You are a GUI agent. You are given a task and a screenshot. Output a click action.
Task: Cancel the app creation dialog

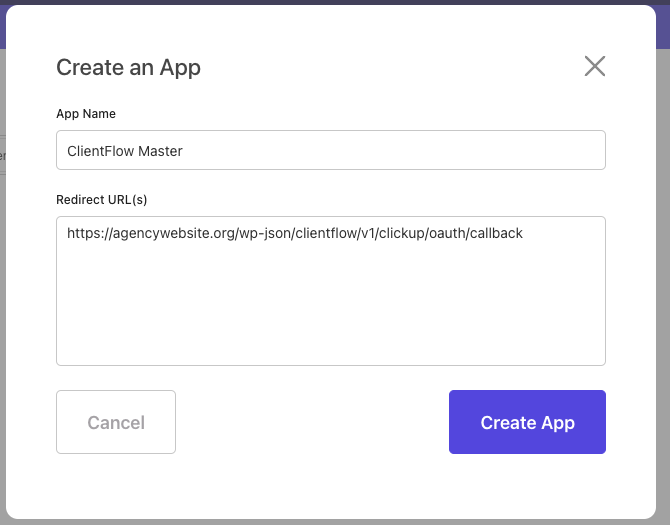pos(116,422)
